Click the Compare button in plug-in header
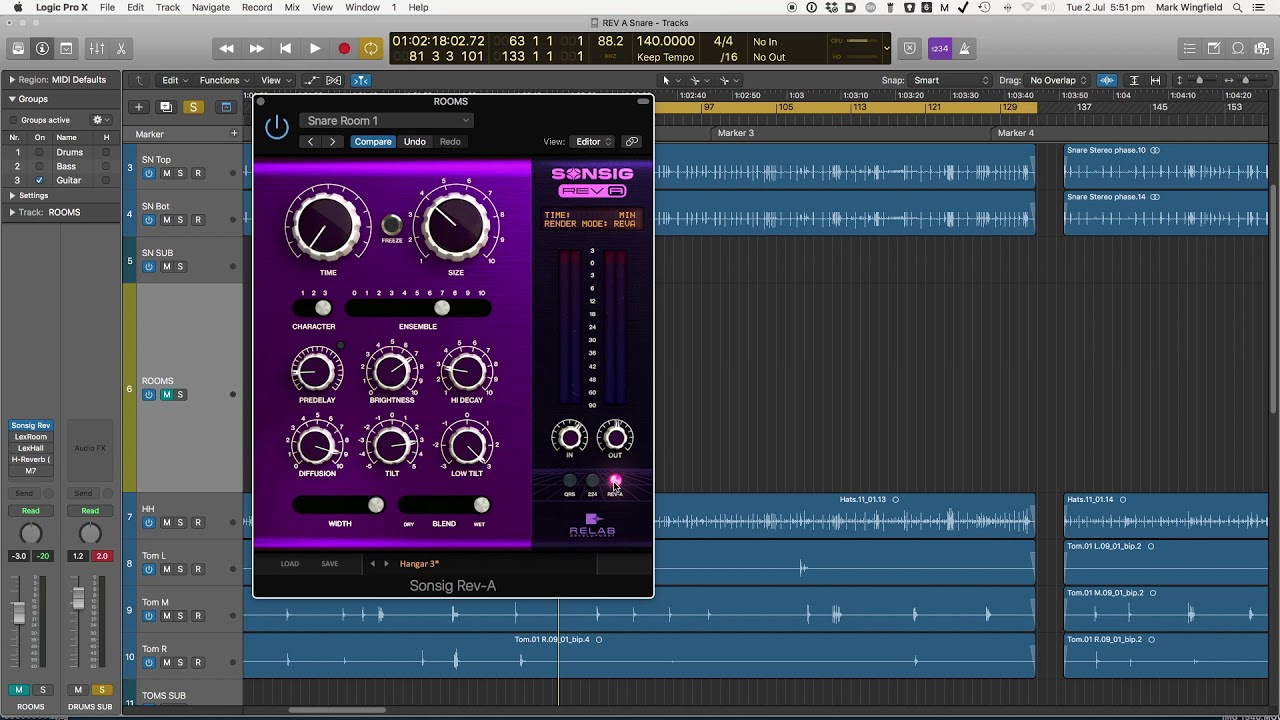 tap(373, 142)
